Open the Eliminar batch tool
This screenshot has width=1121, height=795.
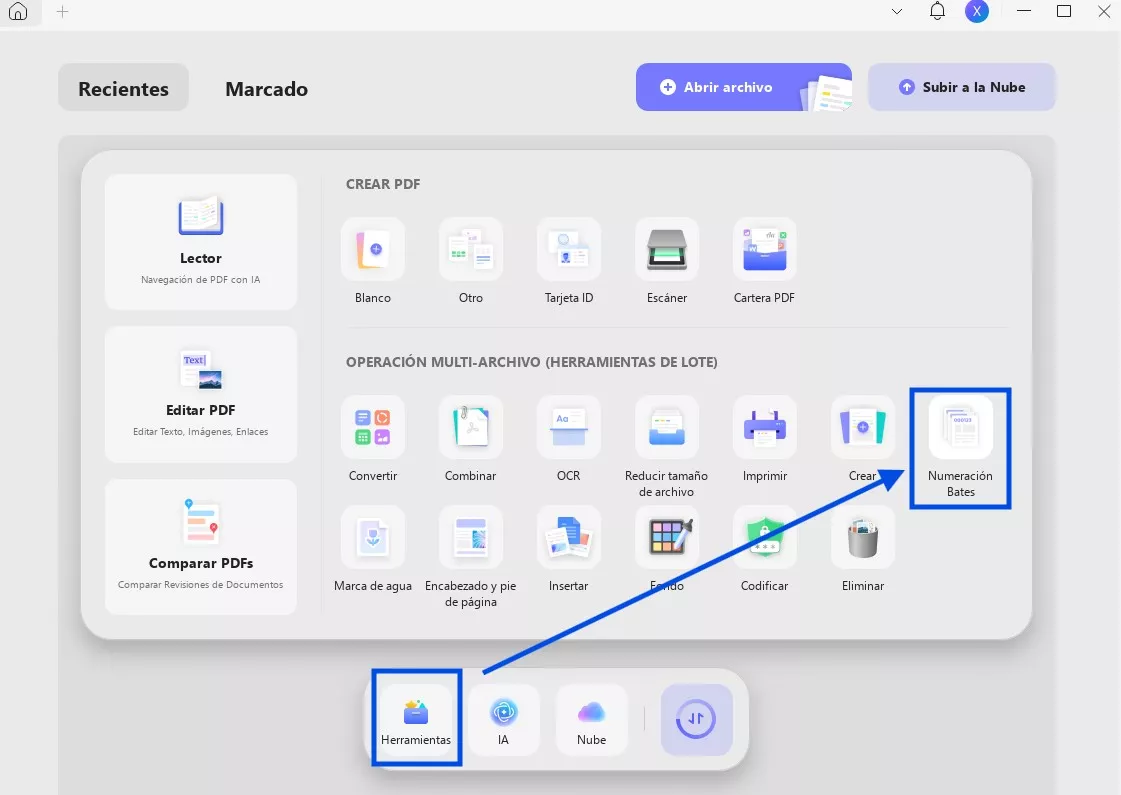[x=862, y=538]
